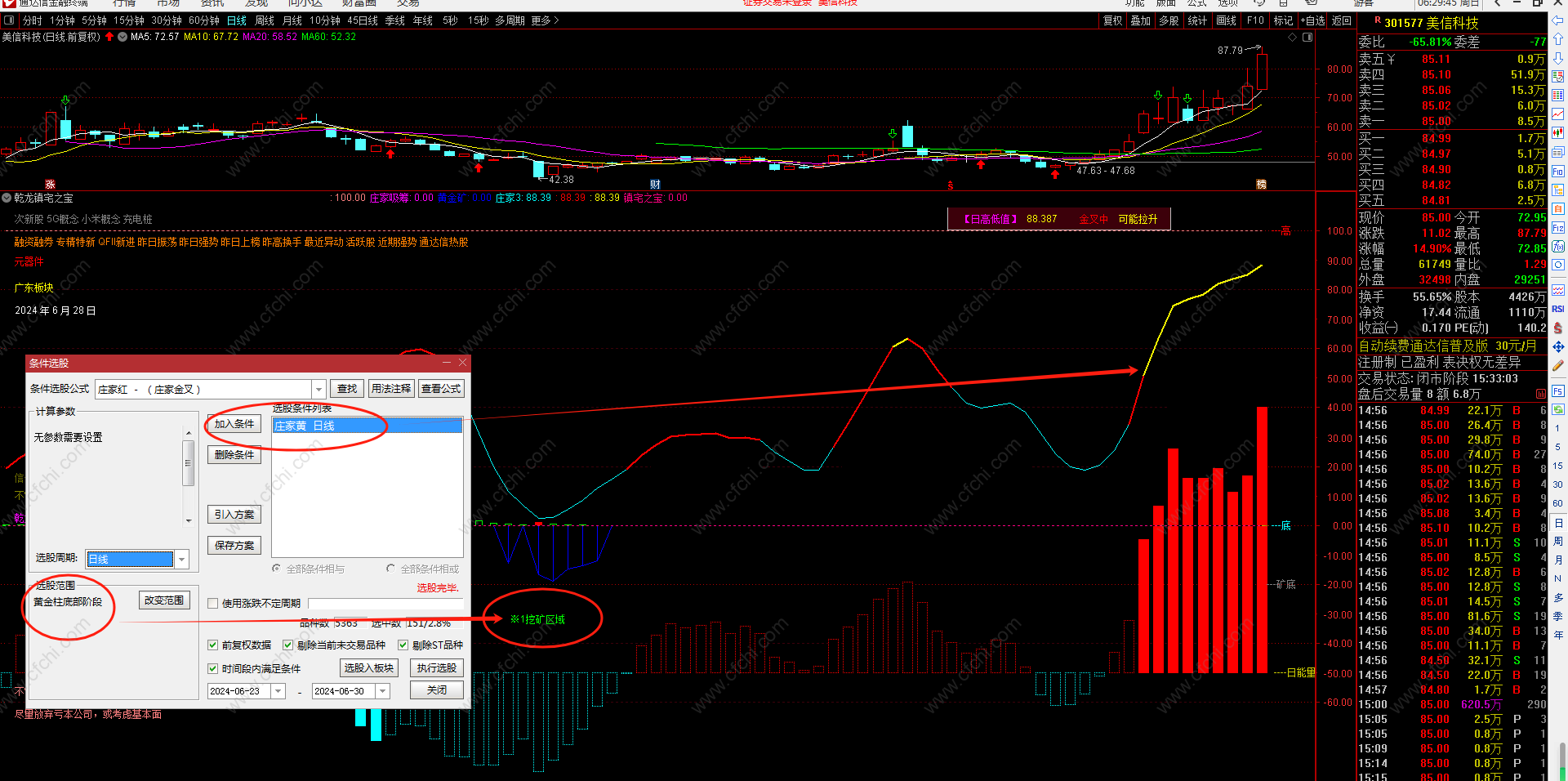Click the 执行选股 button
The height and width of the screenshot is (781, 1568).
coord(437,668)
